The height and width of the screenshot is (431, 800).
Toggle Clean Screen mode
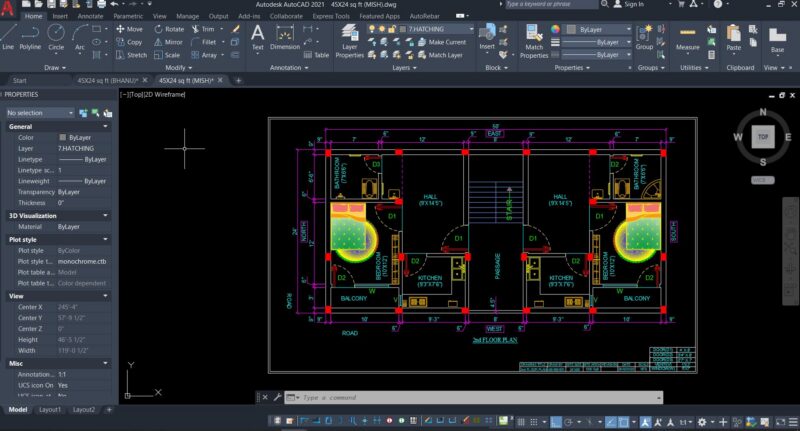tap(780, 422)
